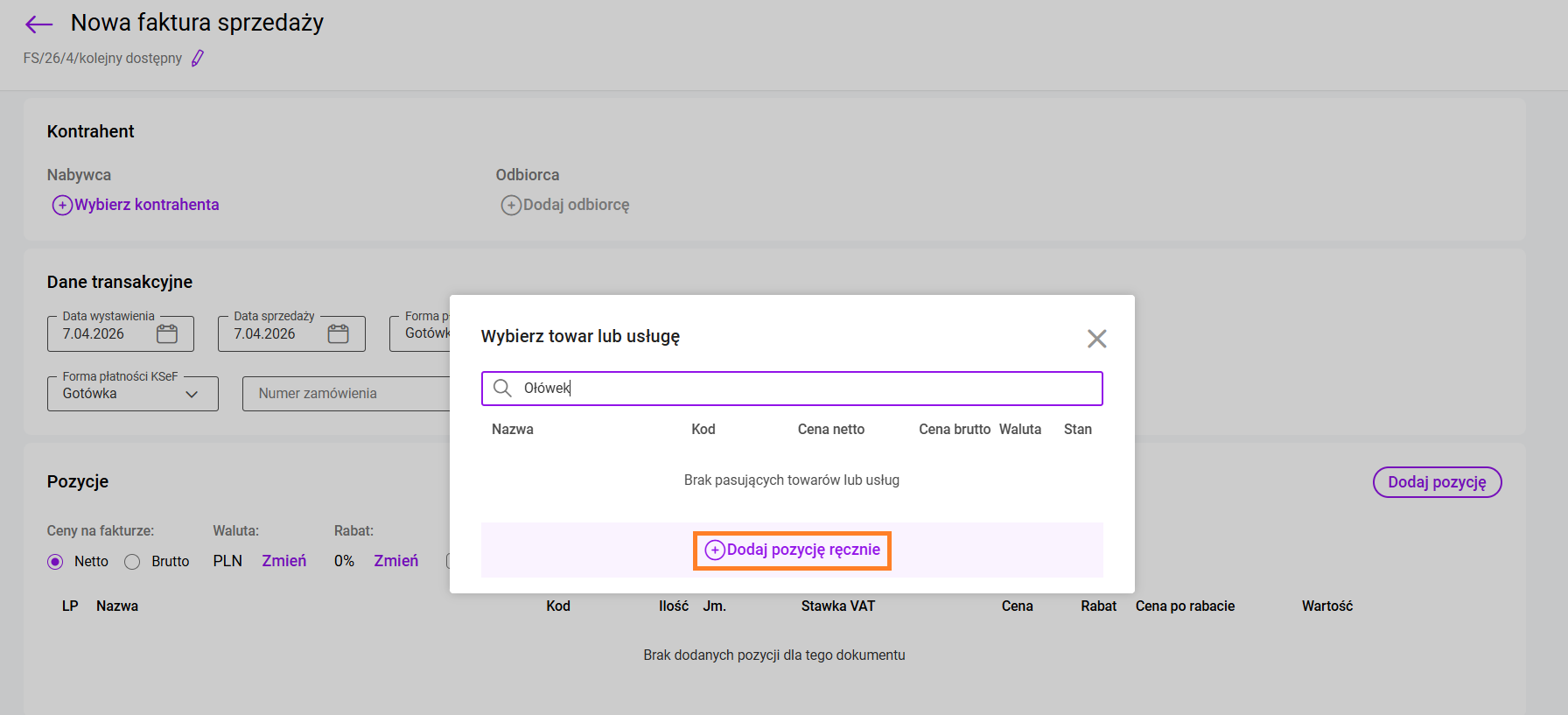Screen dimensions: 1568x715
Task: Click the Nazwa column header in dialog
Action: pos(513,430)
